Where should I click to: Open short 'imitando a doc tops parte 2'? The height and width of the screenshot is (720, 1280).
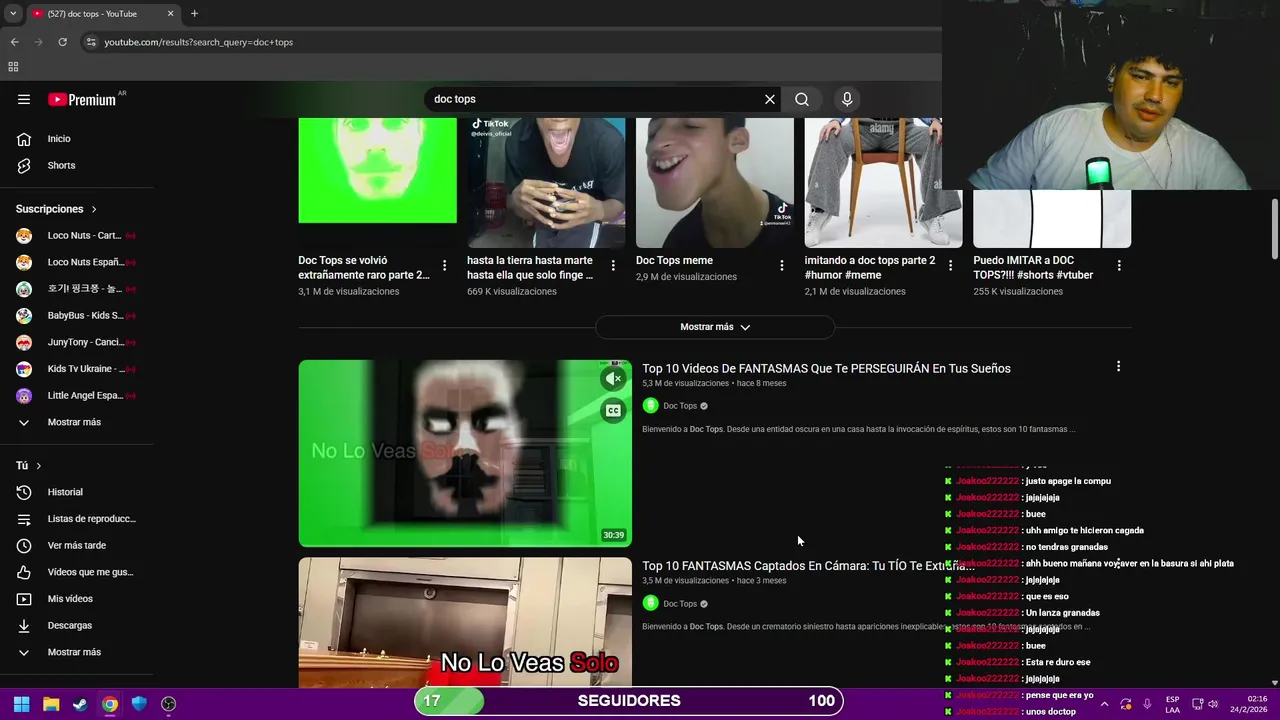tap(870, 267)
